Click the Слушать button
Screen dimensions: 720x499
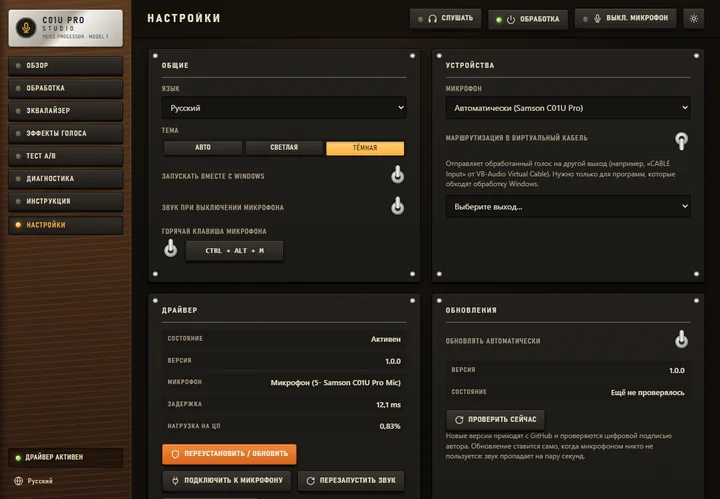[445, 19]
